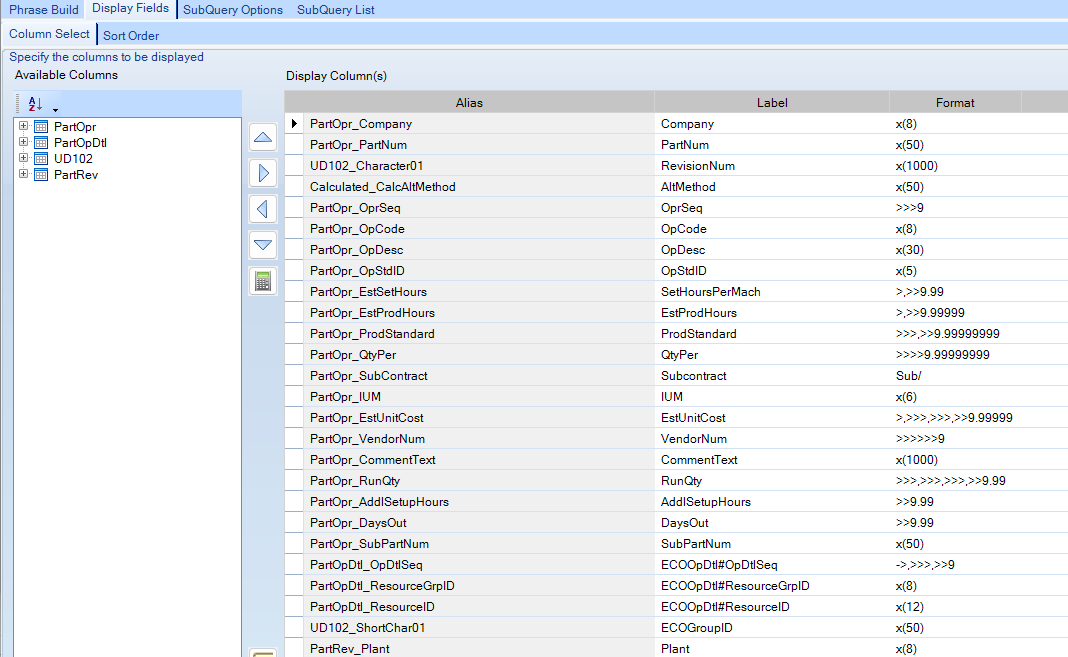Select the Column Select sub-tab
The width and height of the screenshot is (1068, 657).
click(49, 34)
